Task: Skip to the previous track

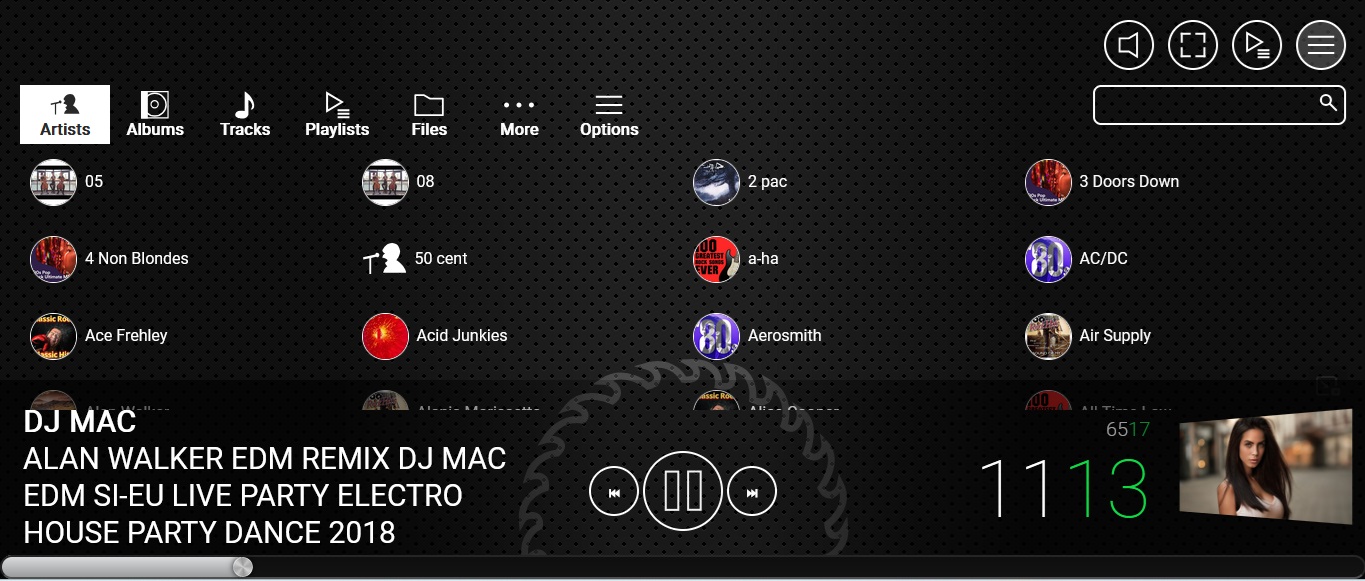Action: click(614, 491)
